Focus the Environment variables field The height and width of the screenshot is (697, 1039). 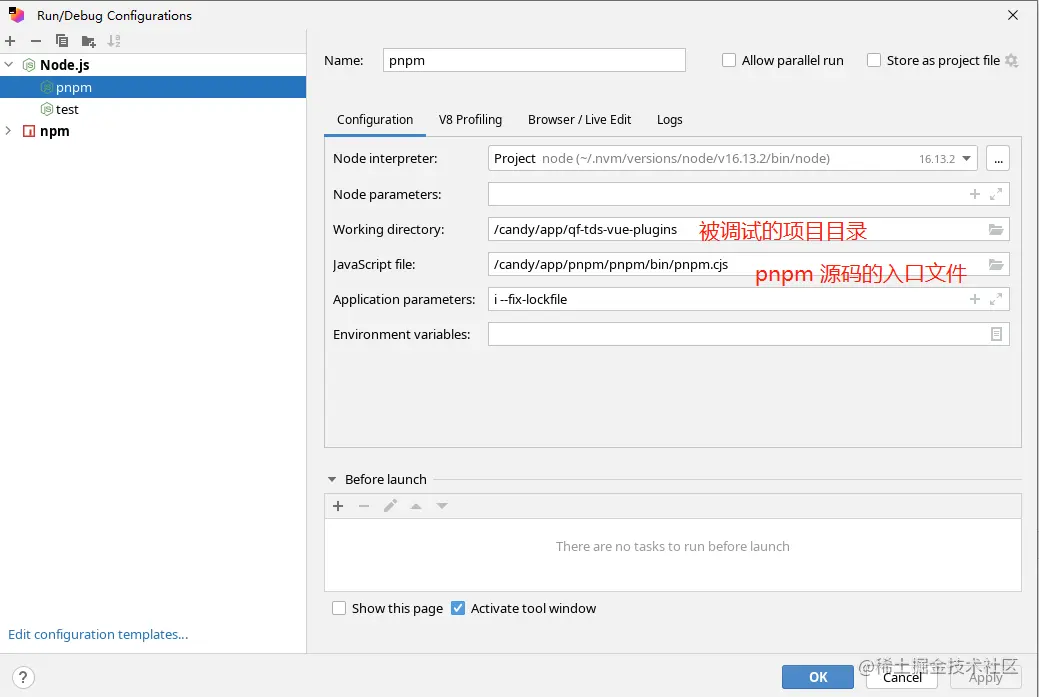749,334
